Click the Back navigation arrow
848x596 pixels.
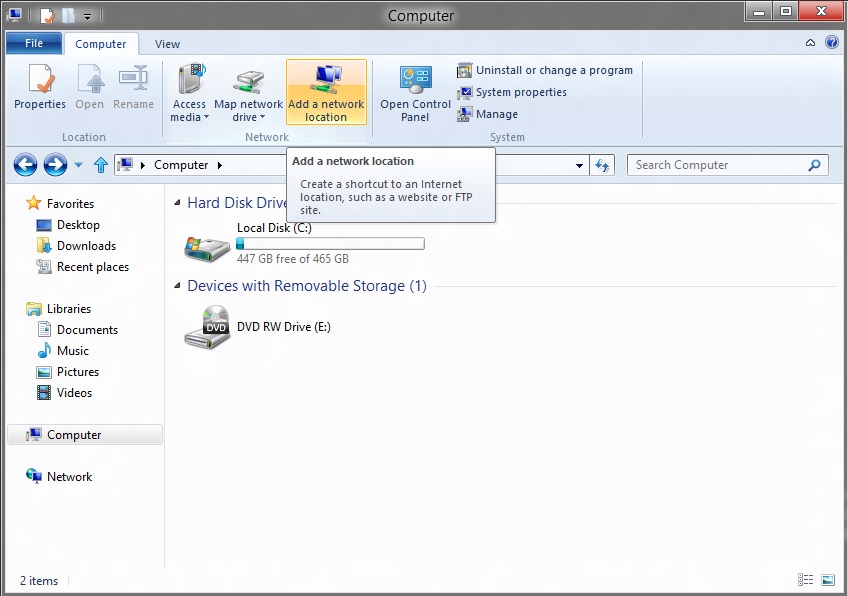click(25, 165)
